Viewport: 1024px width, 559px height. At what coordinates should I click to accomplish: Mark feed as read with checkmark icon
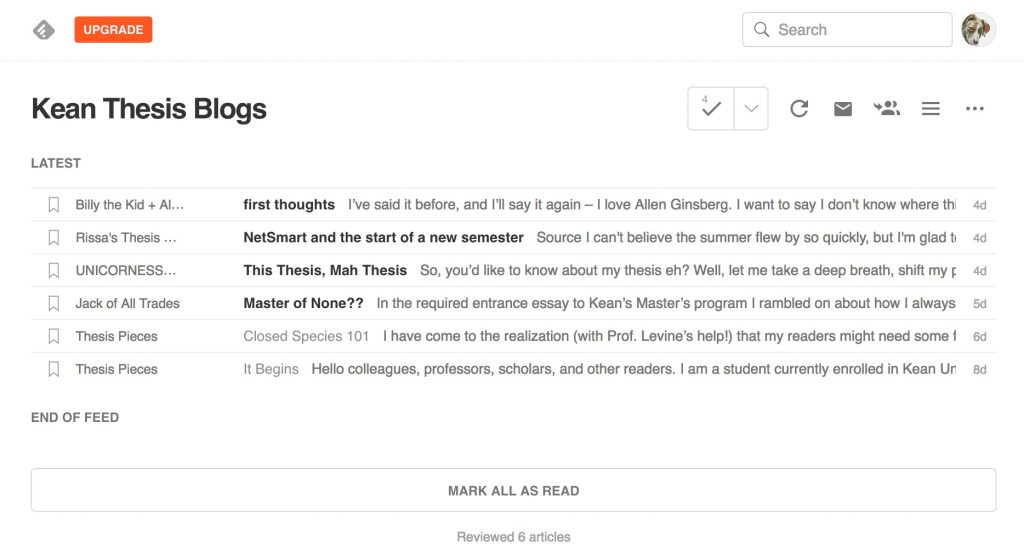(x=711, y=109)
